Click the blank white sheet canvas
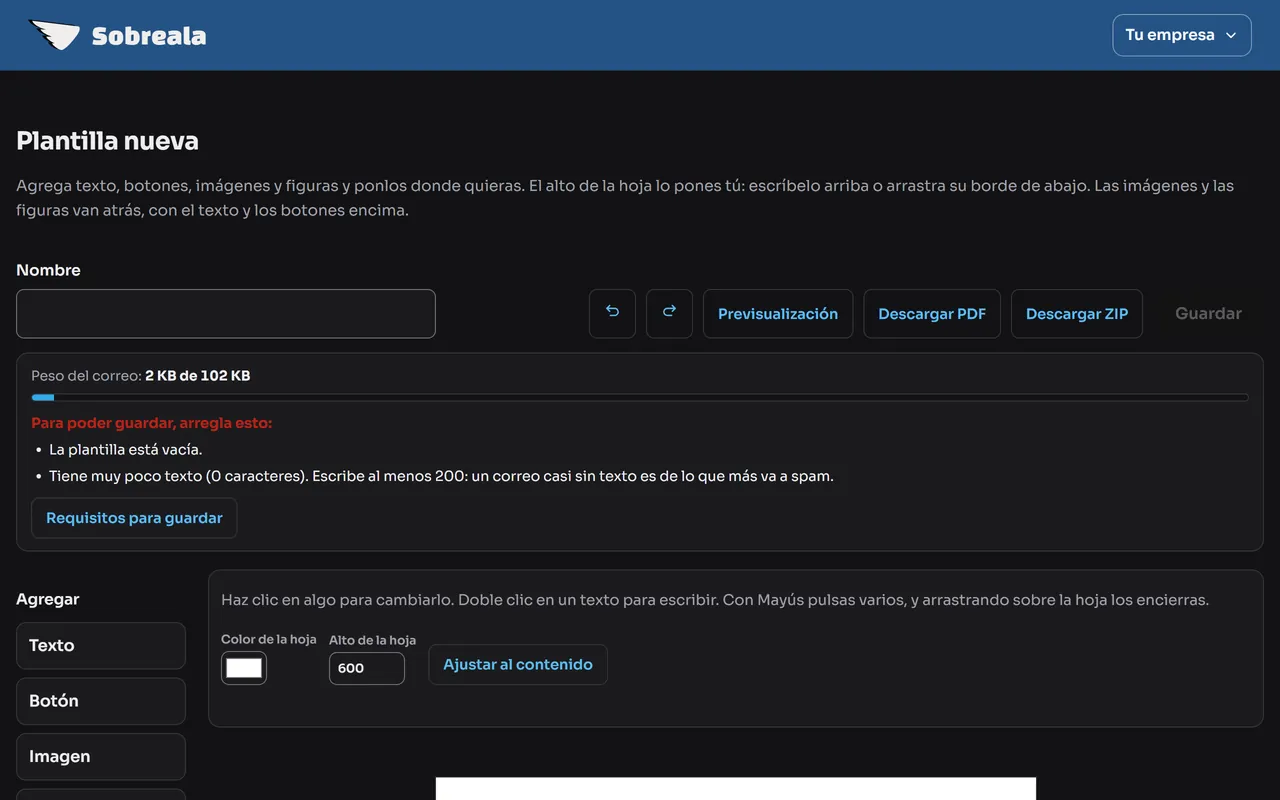Screen dimensions: 1280x800 coord(736,789)
